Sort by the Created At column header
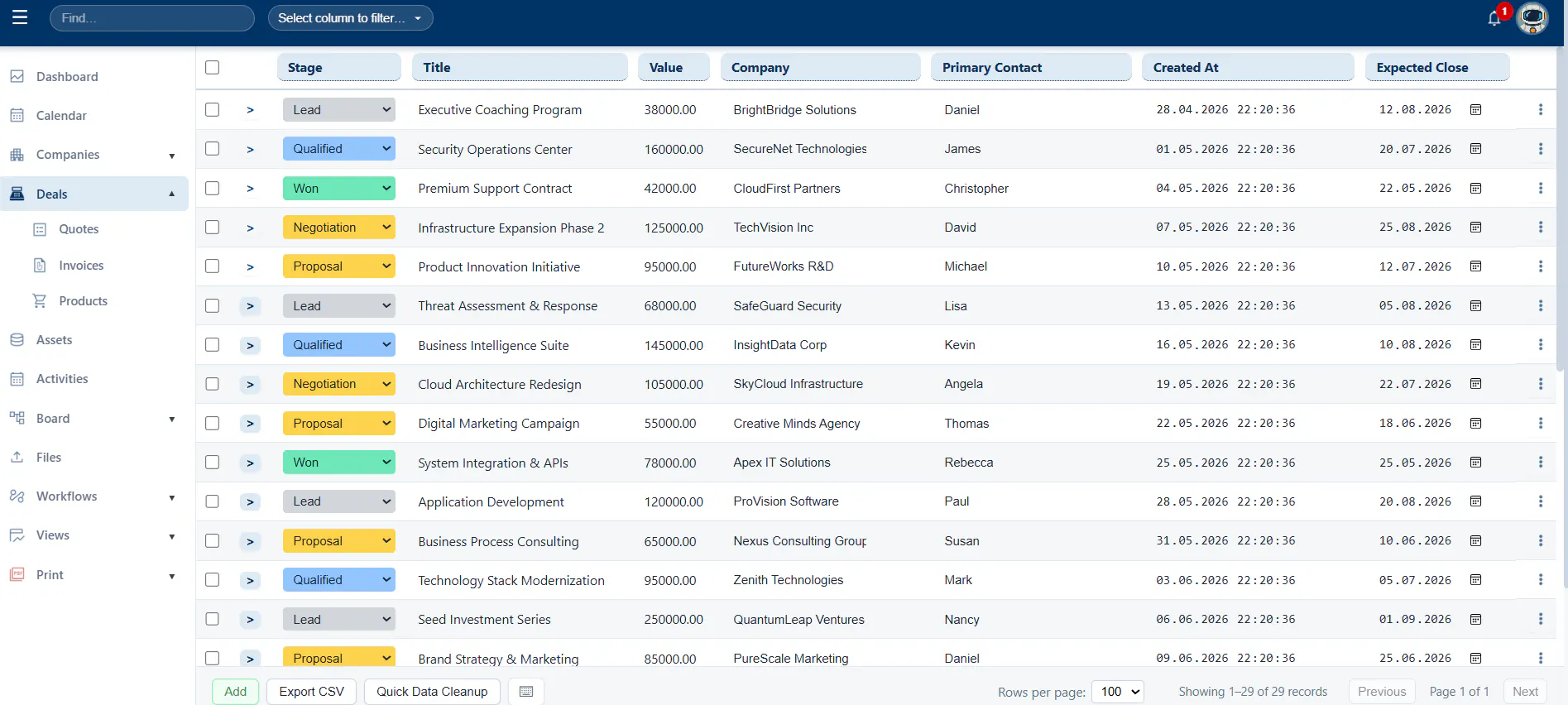Image resolution: width=1568 pixels, height=705 pixels. (1248, 68)
